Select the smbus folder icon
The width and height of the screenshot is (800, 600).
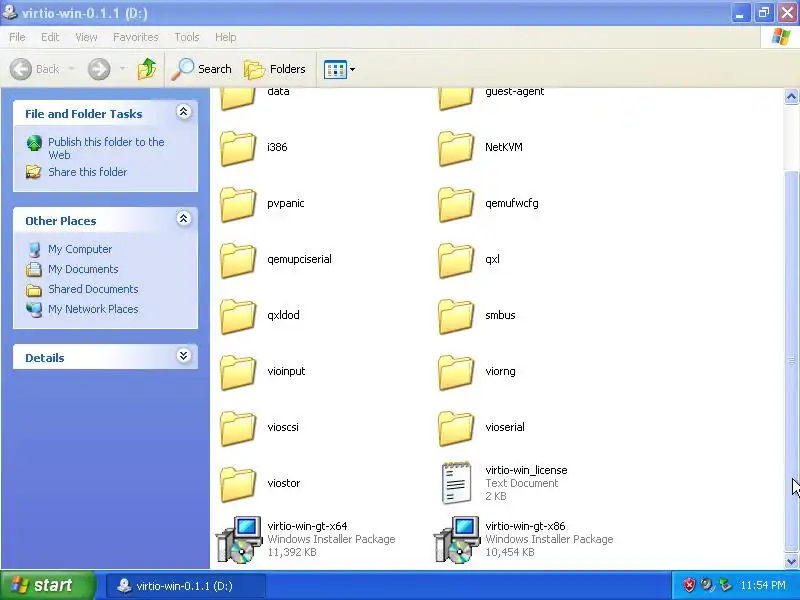456,316
